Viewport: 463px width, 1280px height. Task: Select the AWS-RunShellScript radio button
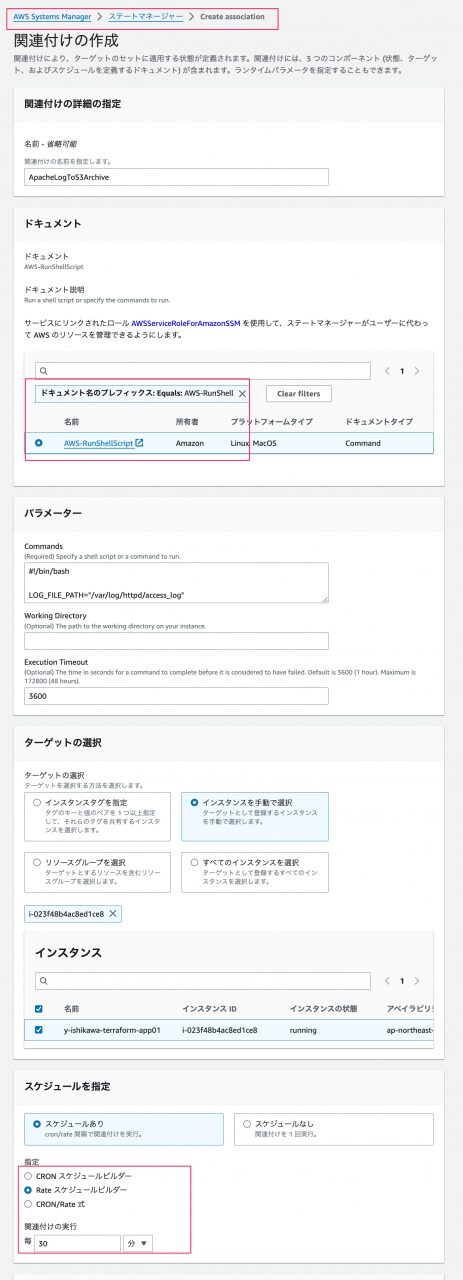click(x=39, y=443)
